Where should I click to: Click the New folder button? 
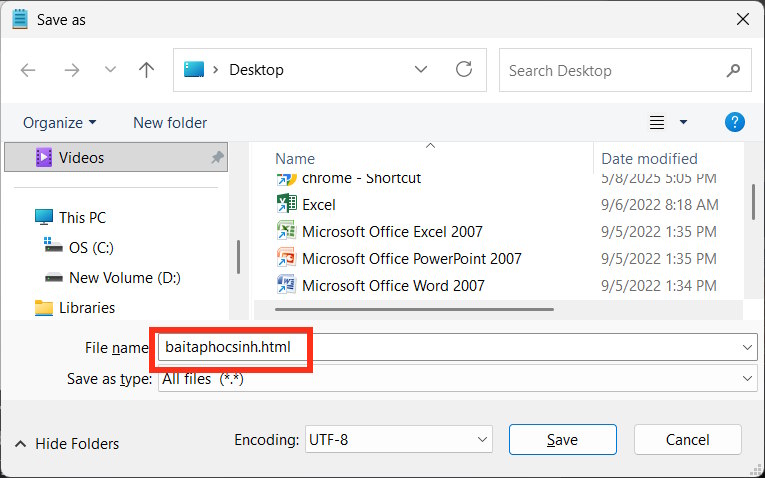click(x=170, y=122)
